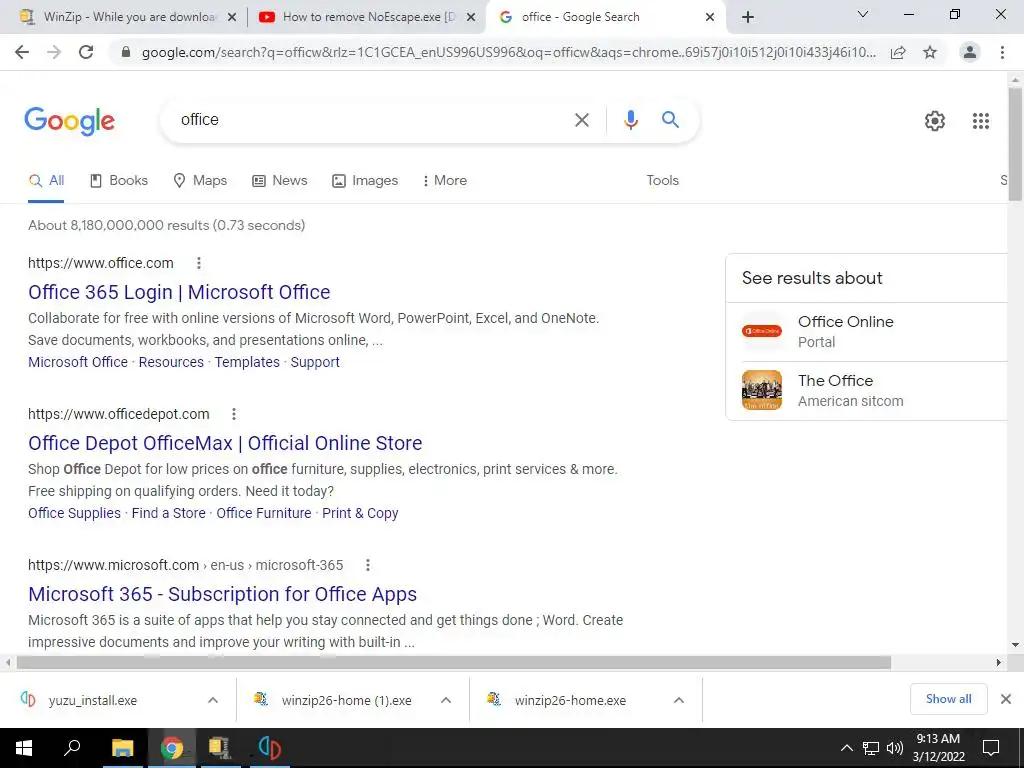Go back to the previous page

[22, 52]
